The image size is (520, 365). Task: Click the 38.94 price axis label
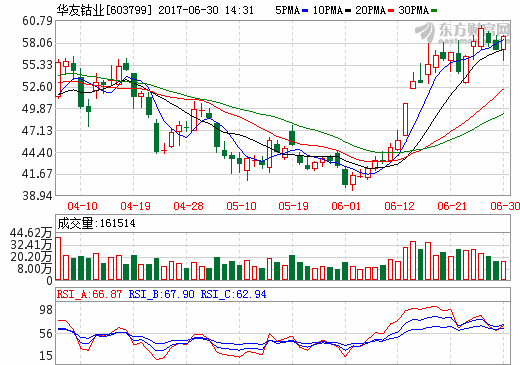37,196
